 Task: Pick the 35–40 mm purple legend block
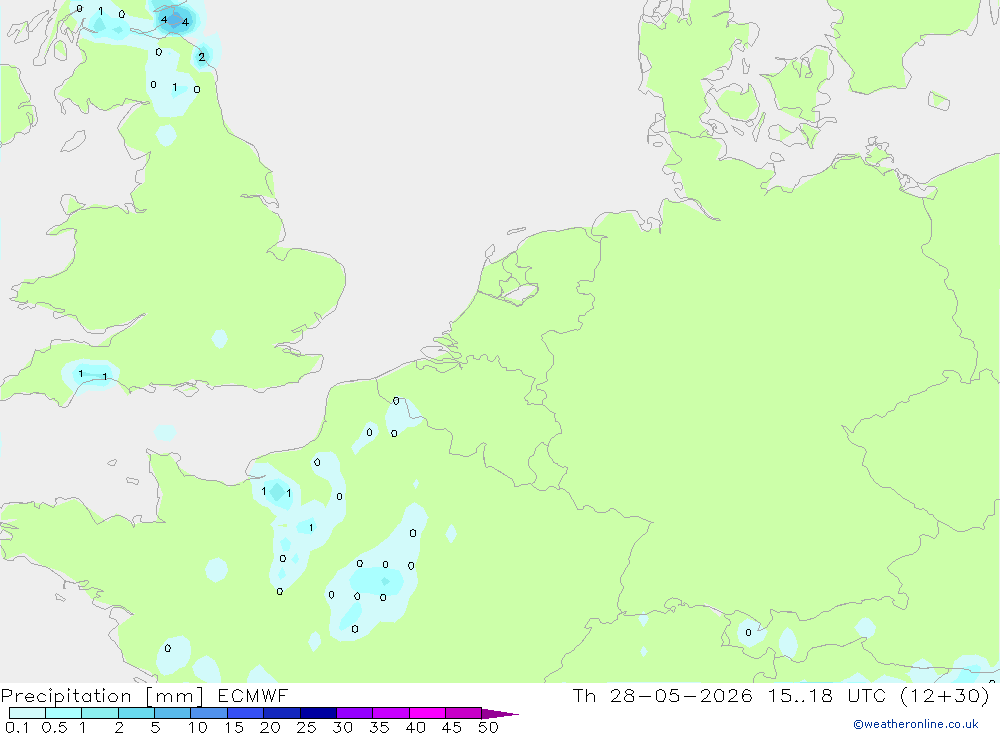(390, 713)
